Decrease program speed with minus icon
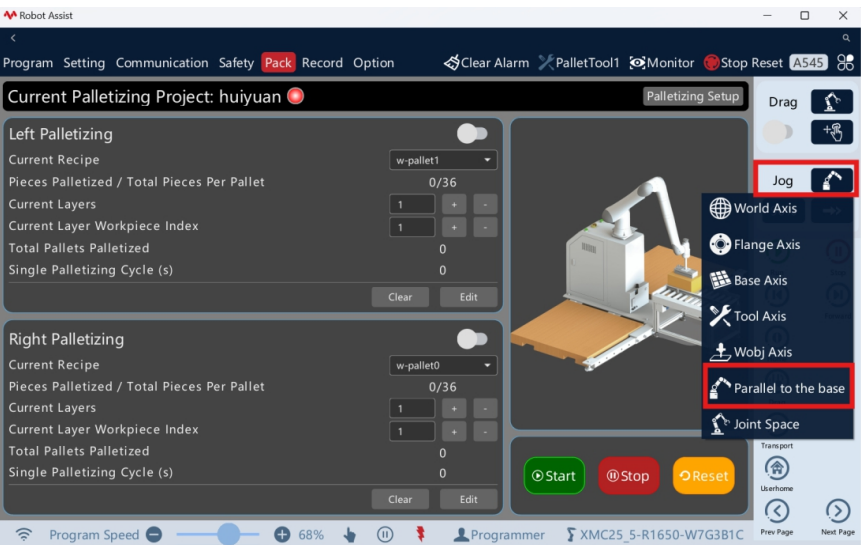Image resolution: width=861 pixels, height=545 pixels. [154, 534]
